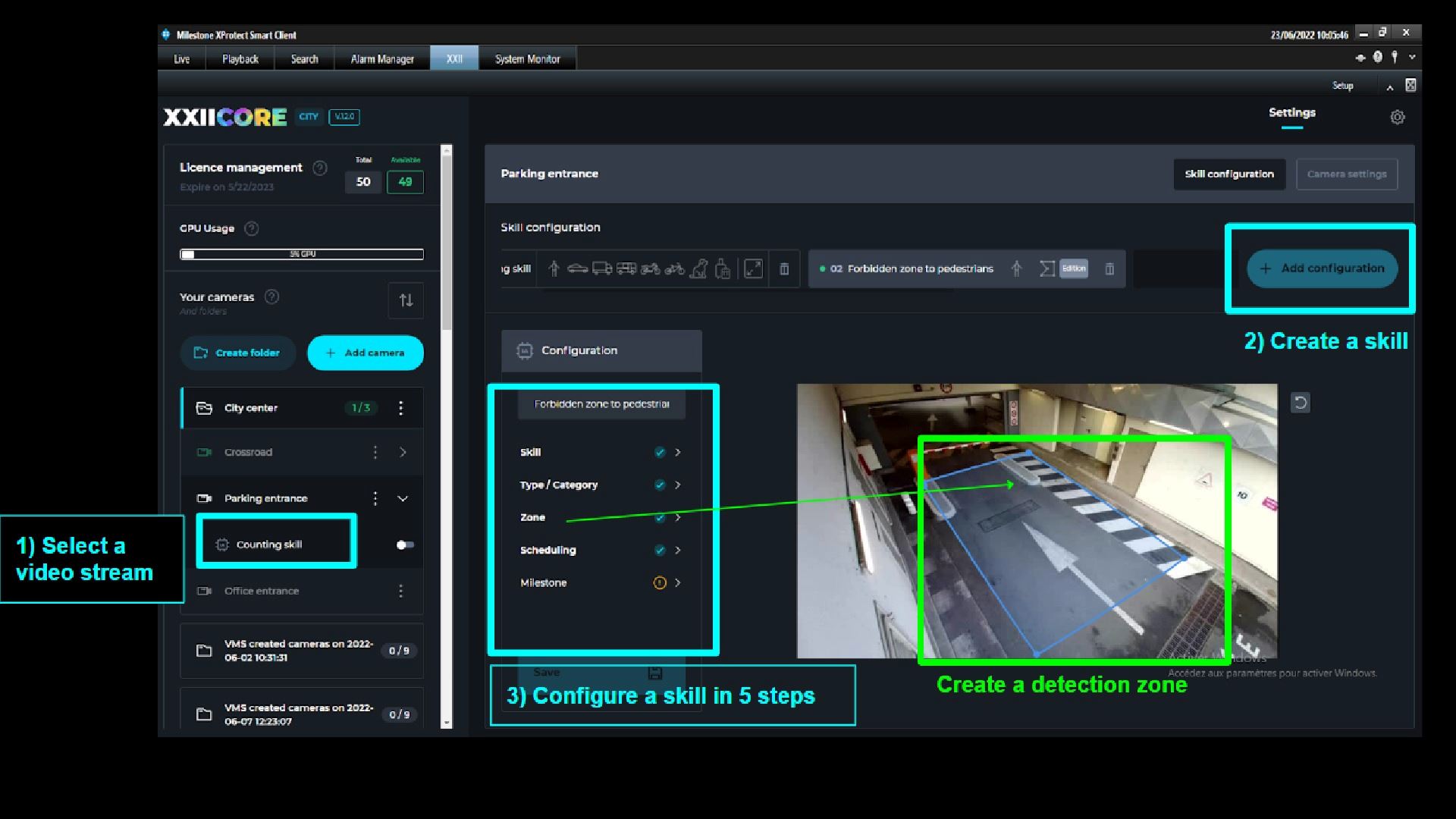The image size is (1456, 819).
Task: Open the Settings tab heading
Action: pos(1292,112)
